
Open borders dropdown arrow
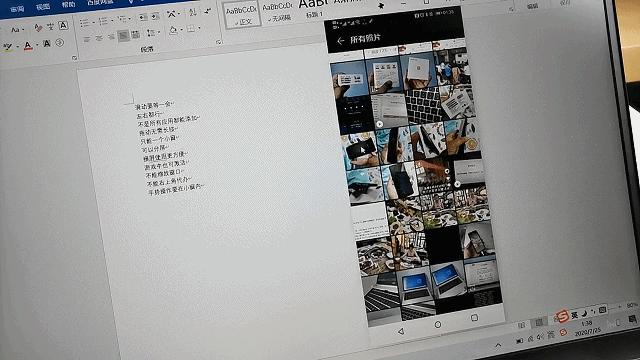[199, 28]
